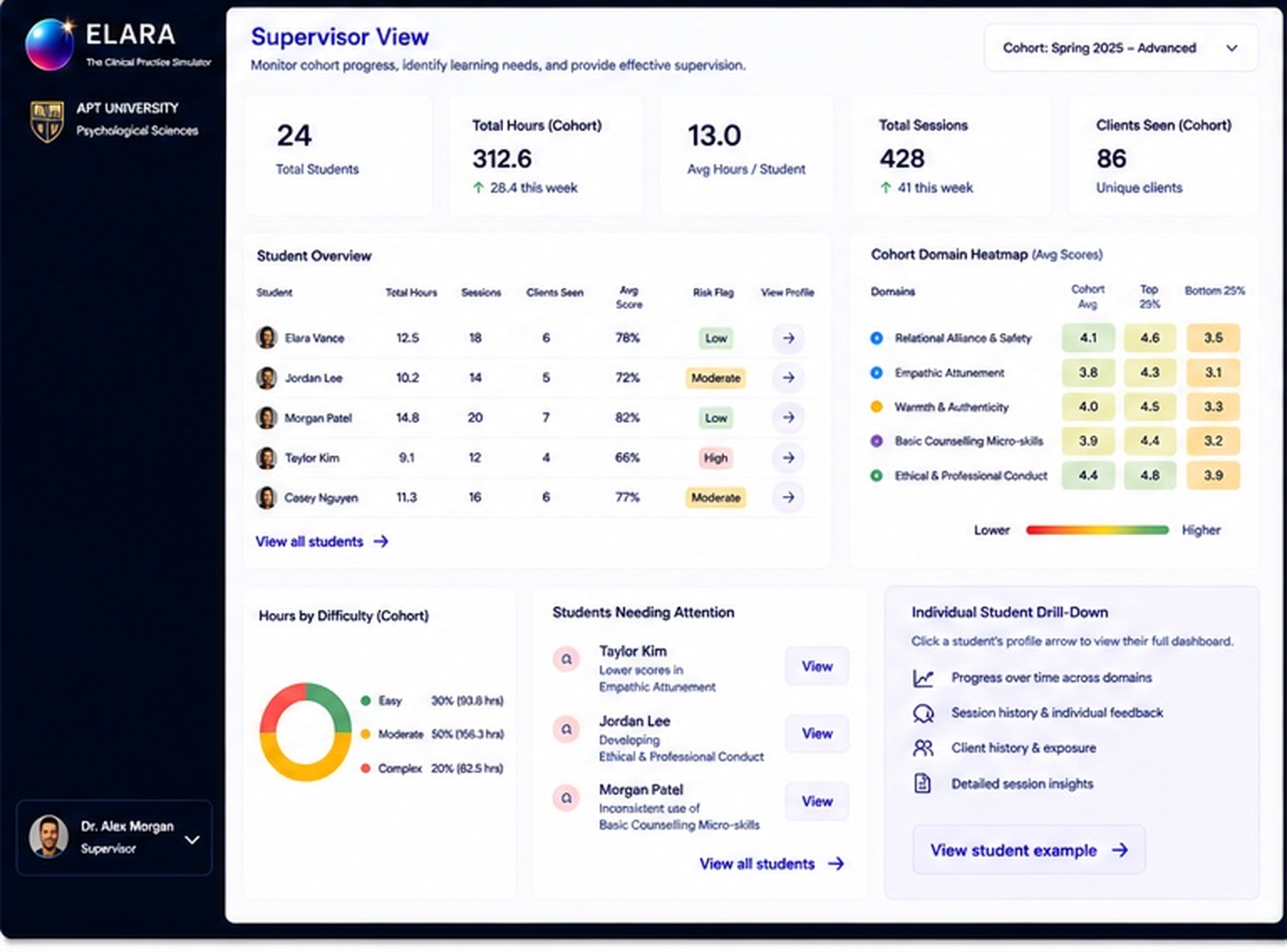Click the progress over time chart icon
The width and height of the screenshot is (1287, 952).
[923, 678]
